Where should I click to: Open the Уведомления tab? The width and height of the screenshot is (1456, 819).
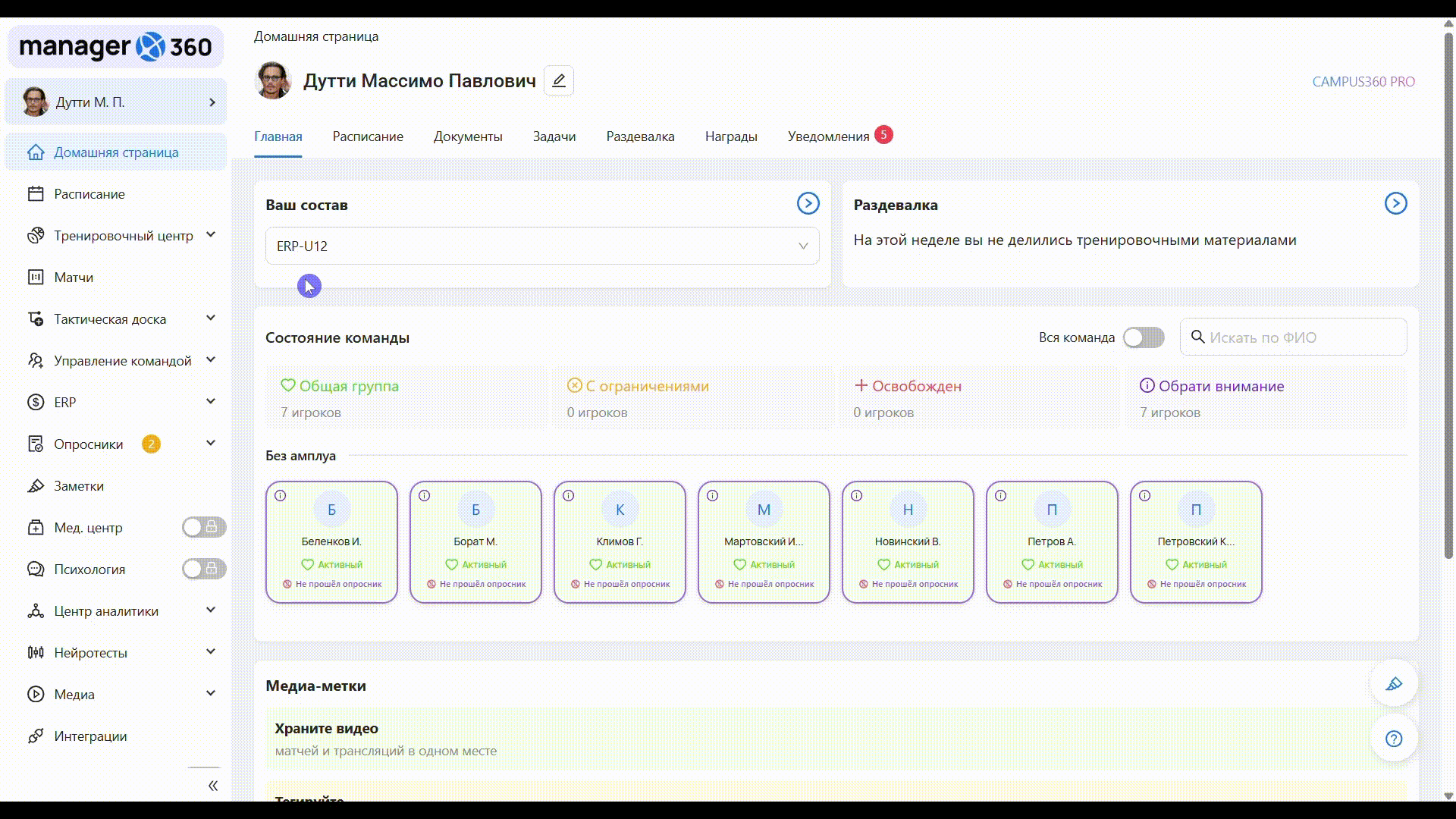click(828, 136)
